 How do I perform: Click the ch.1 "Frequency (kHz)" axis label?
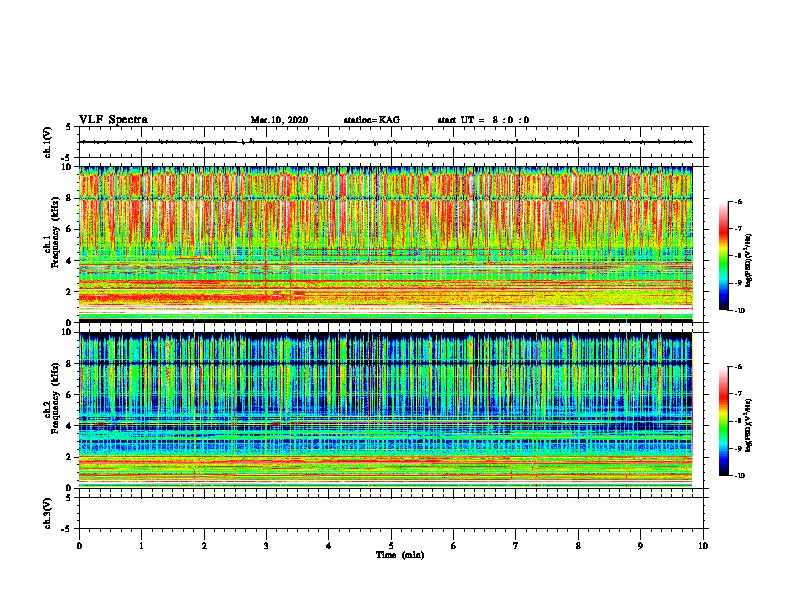tap(55, 232)
